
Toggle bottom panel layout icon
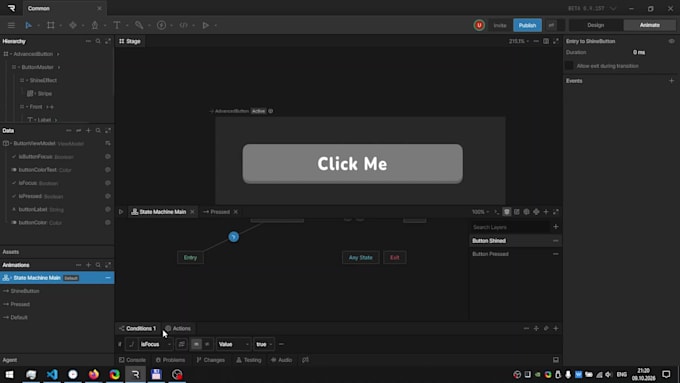point(556,360)
